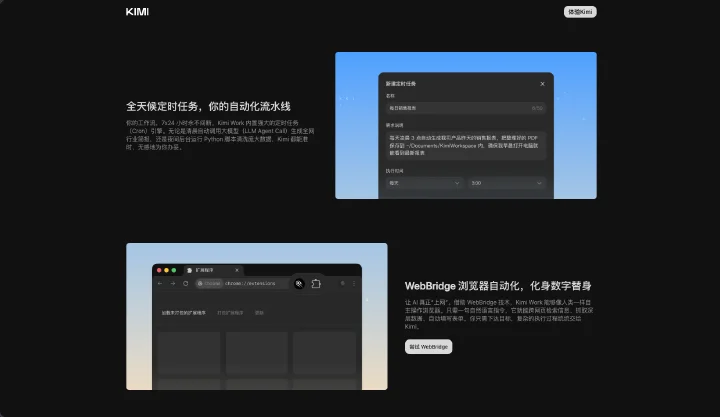The width and height of the screenshot is (720, 417).
Task: Click the chevron arrow of the time selector
Action: coord(539,183)
